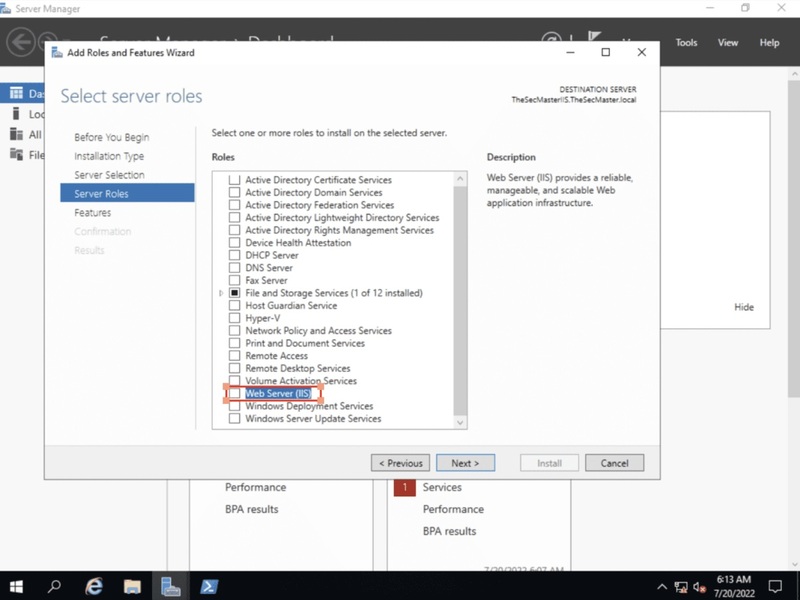The width and height of the screenshot is (800, 600).
Task: Open File Explorer from taskbar
Action: click(132, 587)
